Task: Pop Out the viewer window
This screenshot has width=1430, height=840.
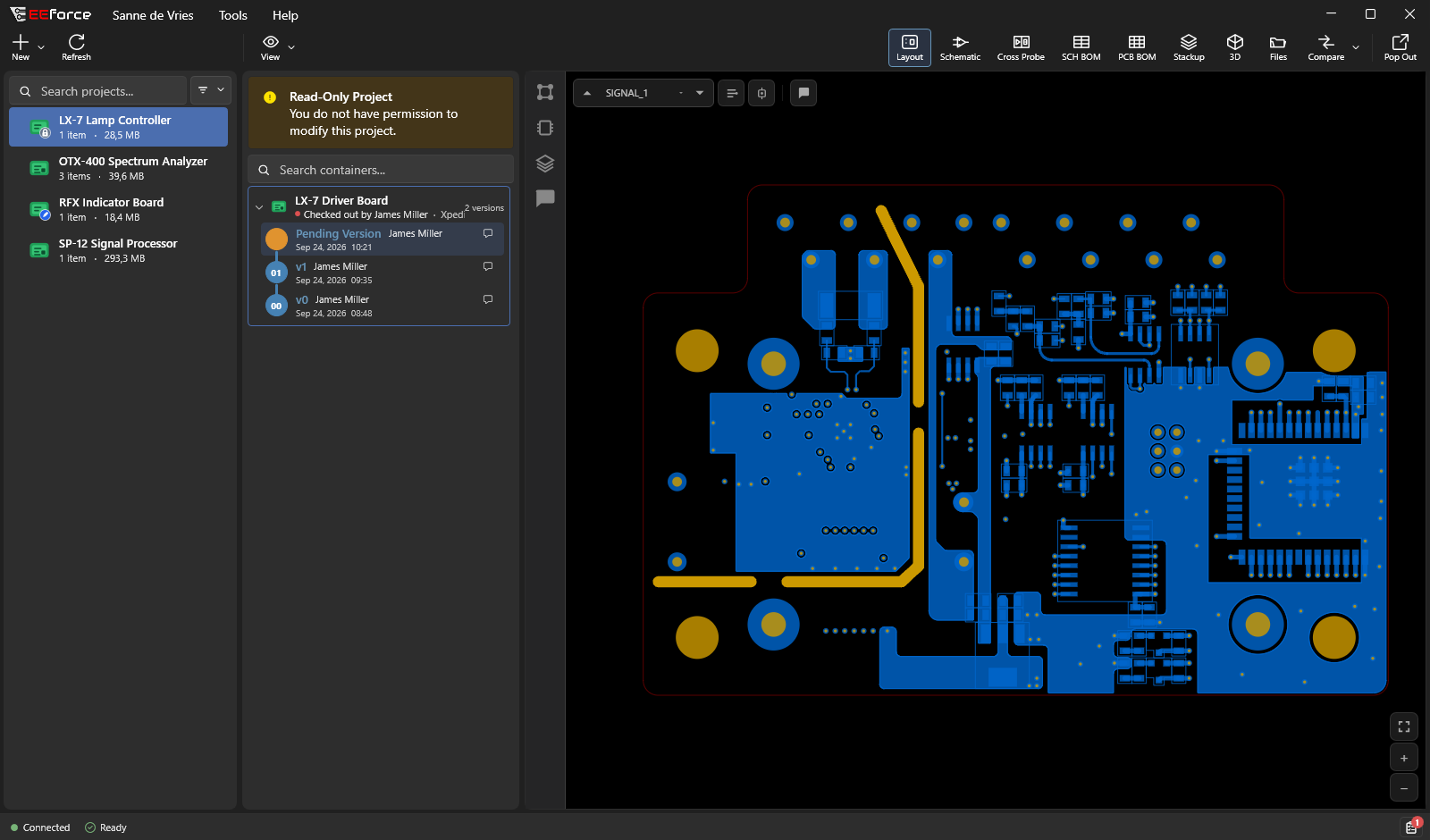Action: pyautogui.click(x=1400, y=47)
